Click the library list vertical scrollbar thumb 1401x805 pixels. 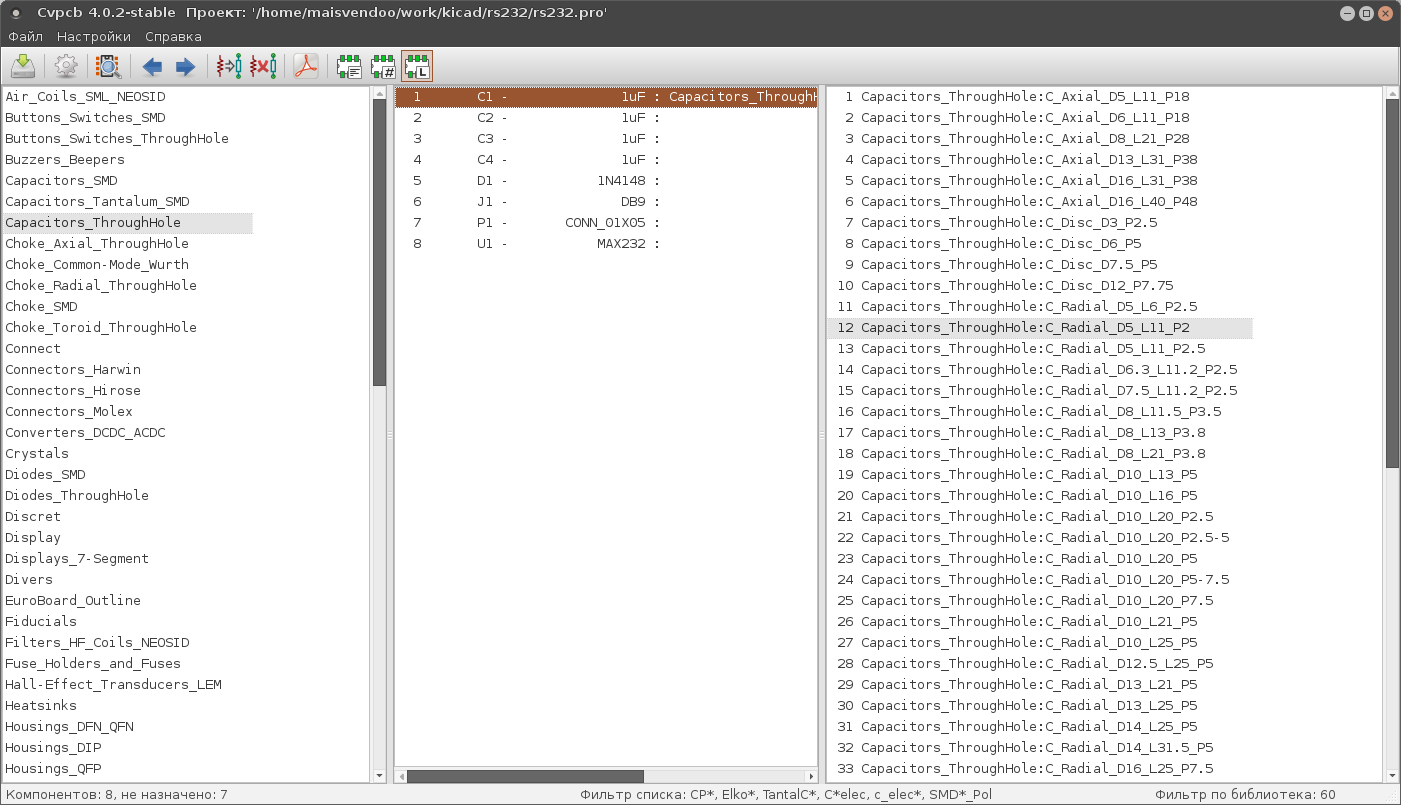pos(379,242)
